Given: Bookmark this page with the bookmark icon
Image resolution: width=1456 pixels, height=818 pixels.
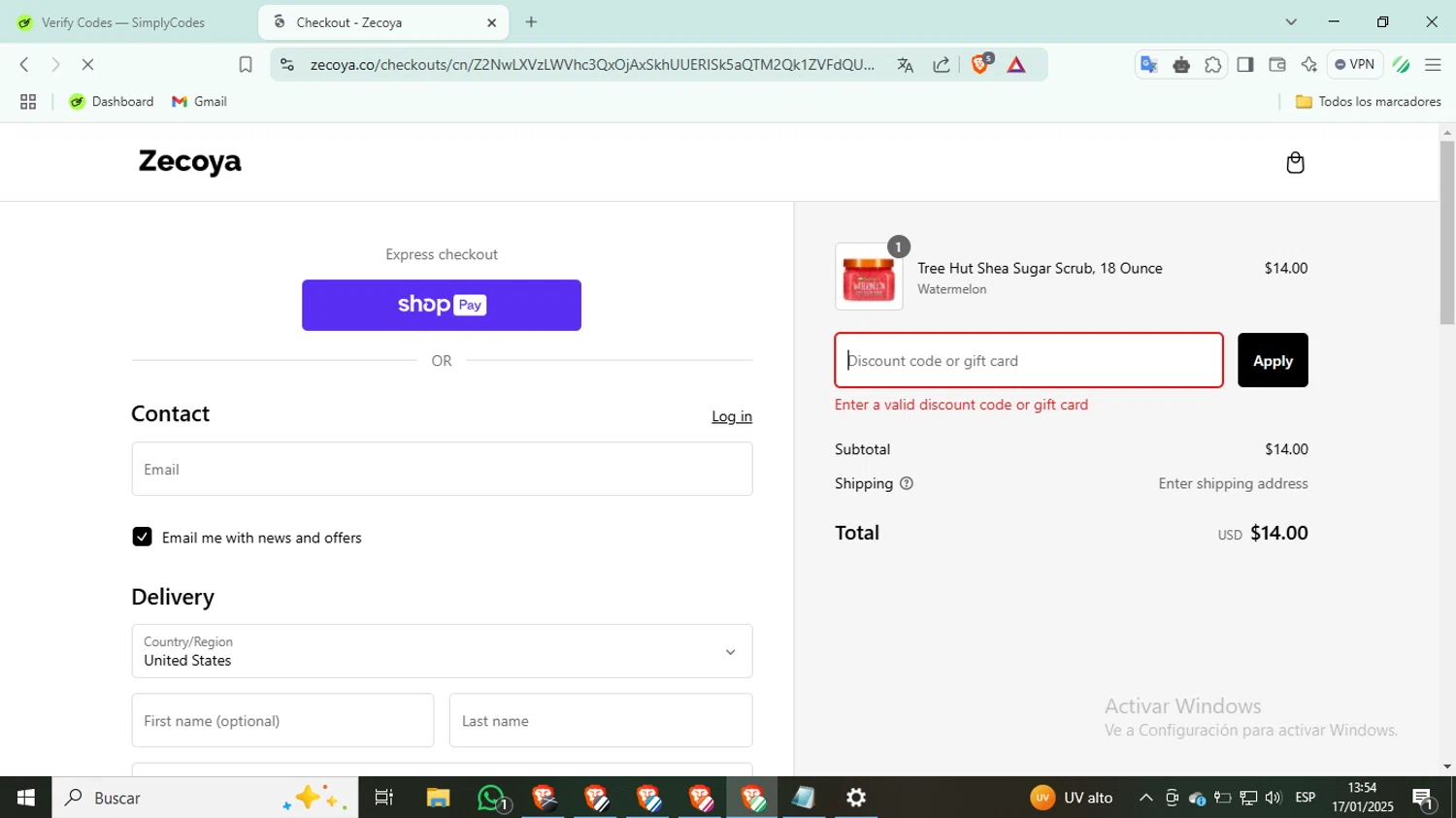Looking at the screenshot, I should pyautogui.click(x=246, y=65).
